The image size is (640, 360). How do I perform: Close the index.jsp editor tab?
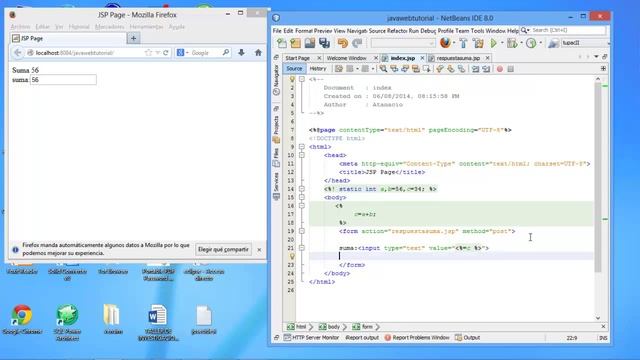422,58
